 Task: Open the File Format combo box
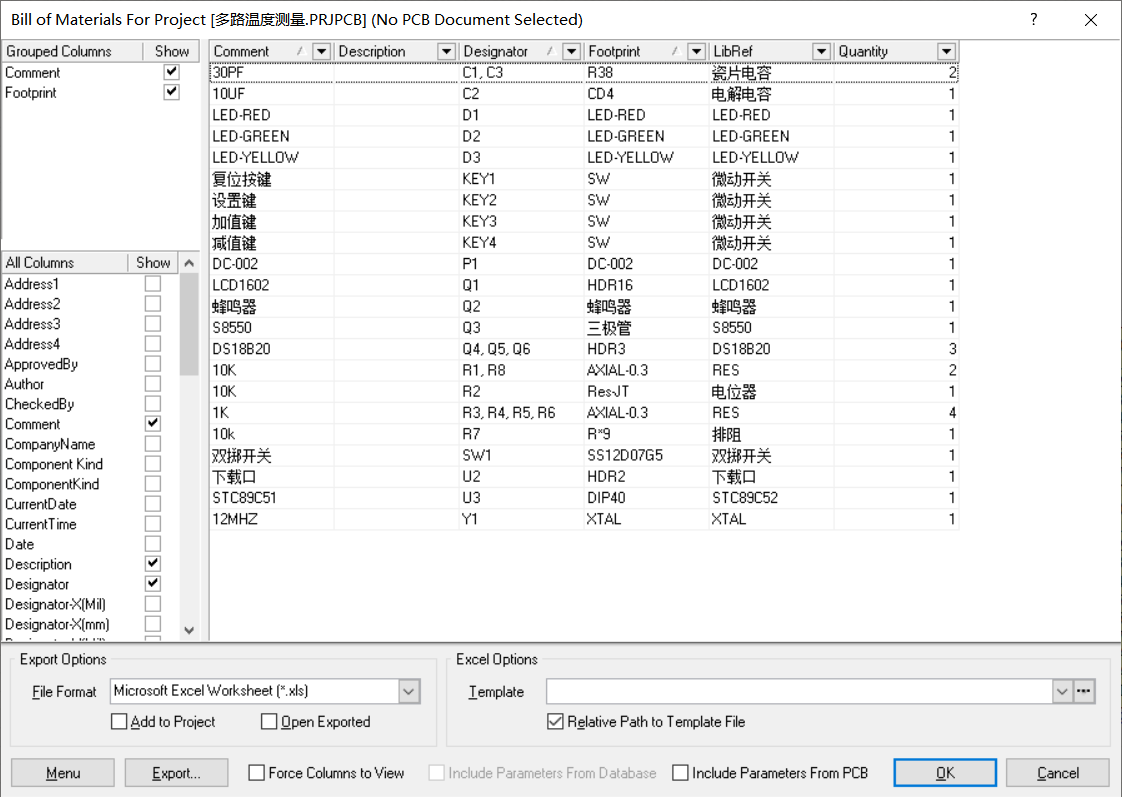tap(265, 691)
